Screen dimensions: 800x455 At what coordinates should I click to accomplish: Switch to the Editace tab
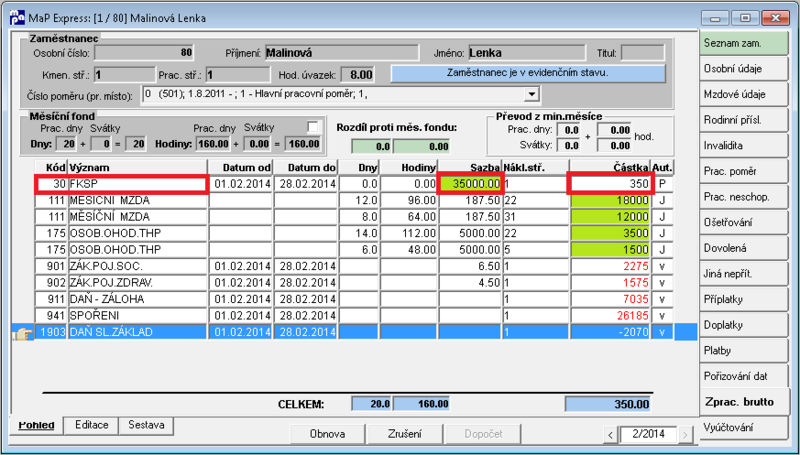click(x=91, y=424)
